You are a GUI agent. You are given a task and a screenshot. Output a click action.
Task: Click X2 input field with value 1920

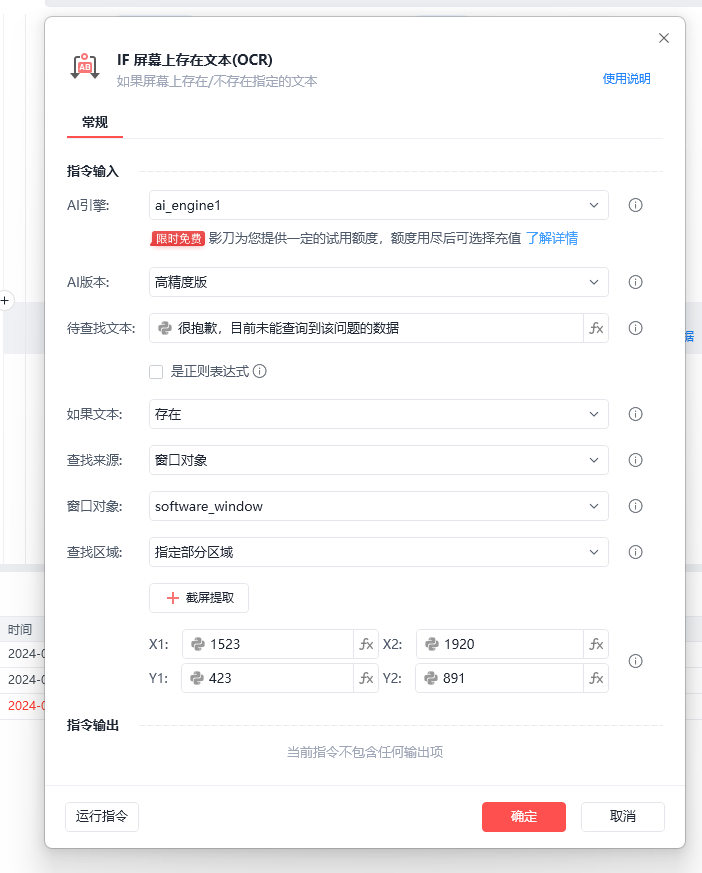[499, 644]
